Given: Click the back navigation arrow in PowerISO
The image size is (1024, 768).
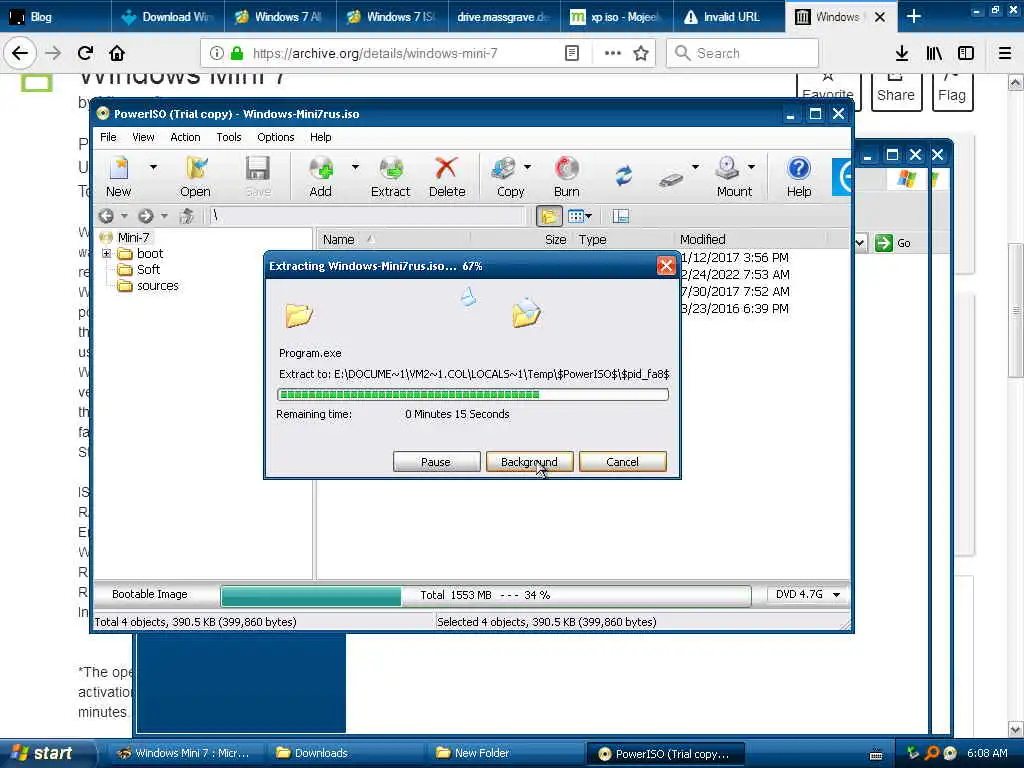Looking at the screenshot, I should point(106,216).
